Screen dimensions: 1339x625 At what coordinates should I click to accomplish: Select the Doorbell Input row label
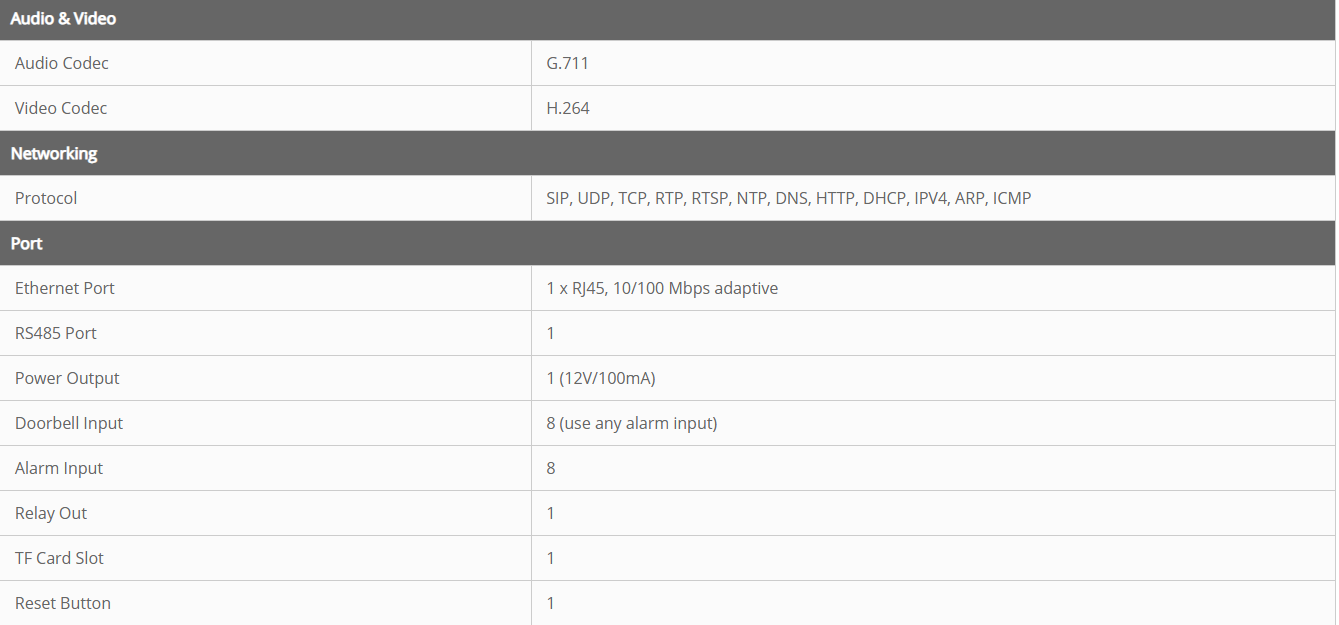[x=69, y=423]
